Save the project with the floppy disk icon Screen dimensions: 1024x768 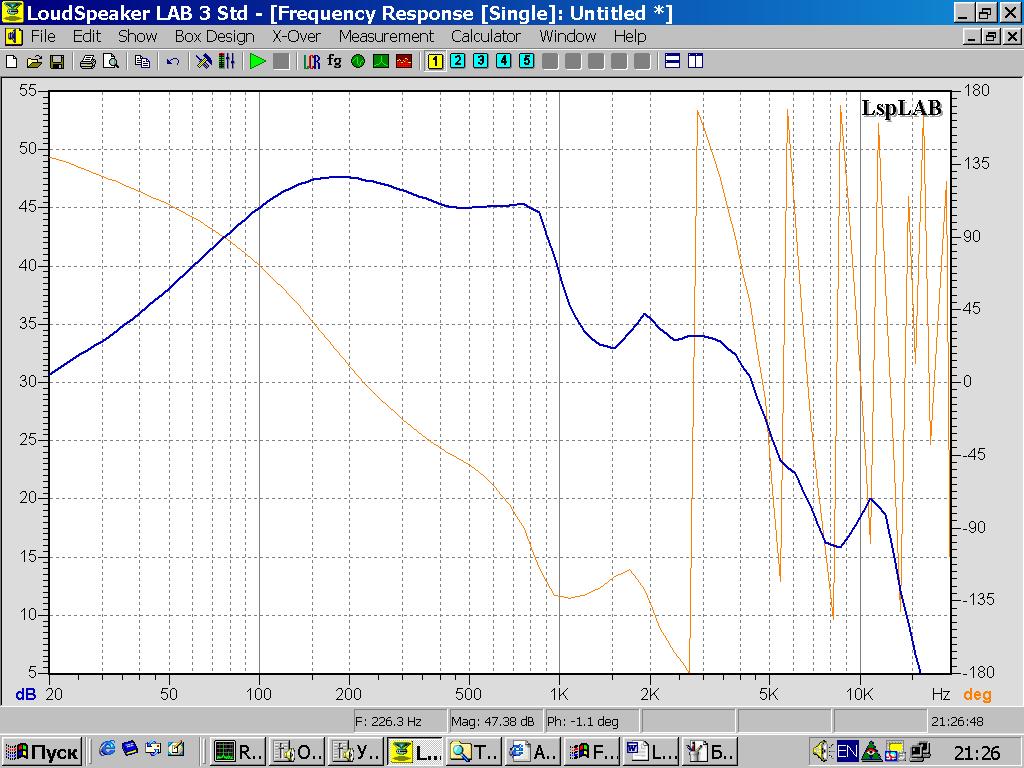pyautogui.click(x=57, y=61)
